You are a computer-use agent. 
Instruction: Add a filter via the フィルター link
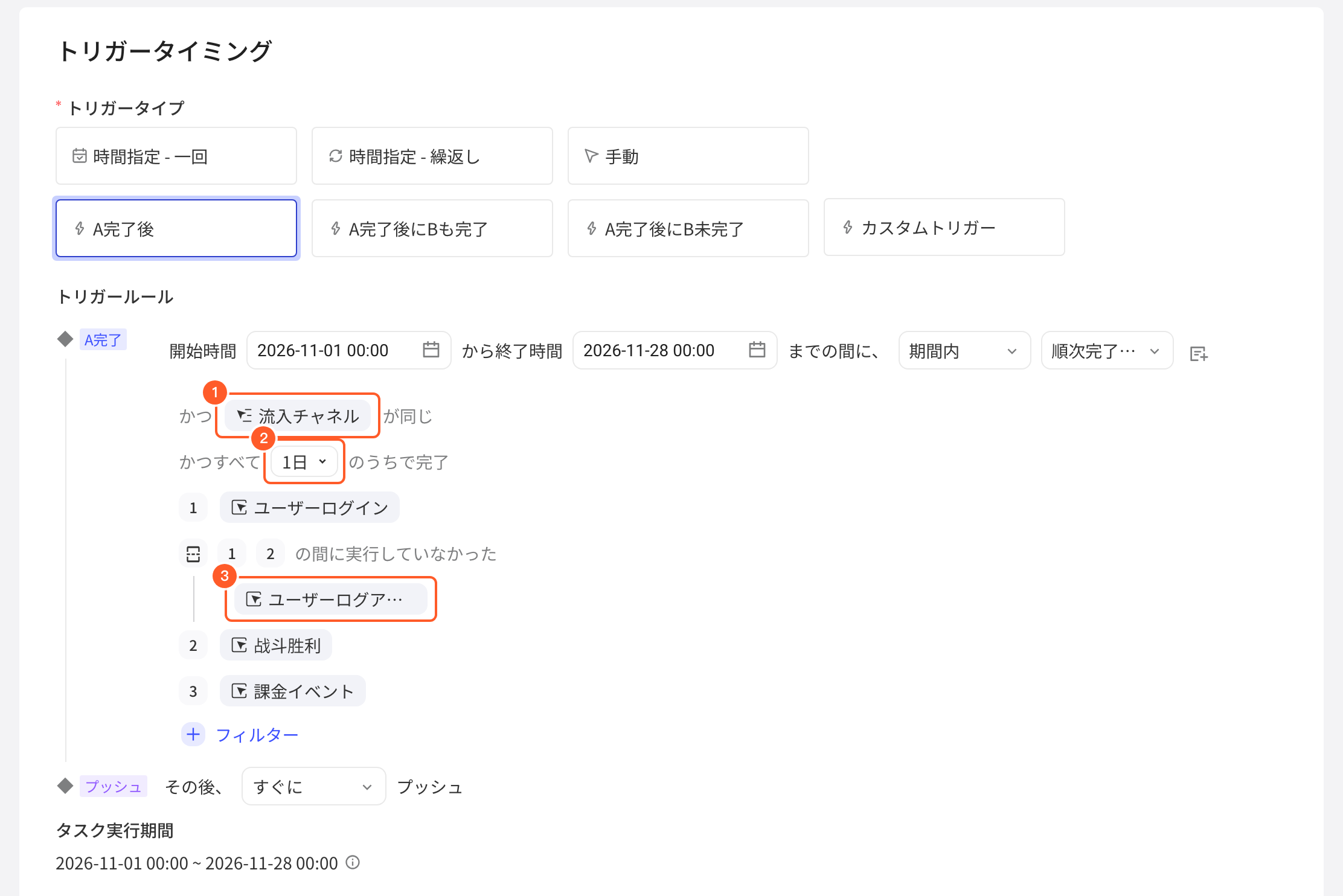(257, 735)
